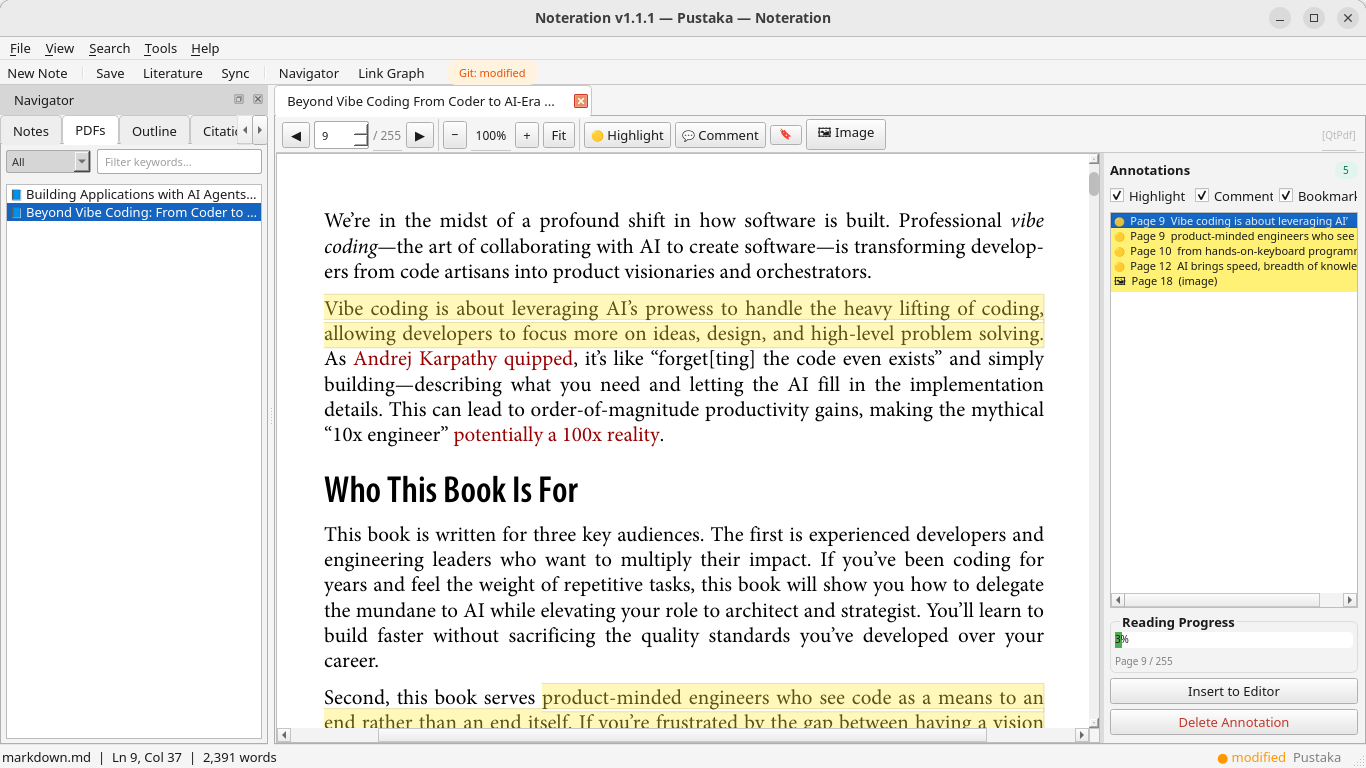Select Page 12 AI brings speed annotation
1366x768 pixels.
click(1233, 266)
